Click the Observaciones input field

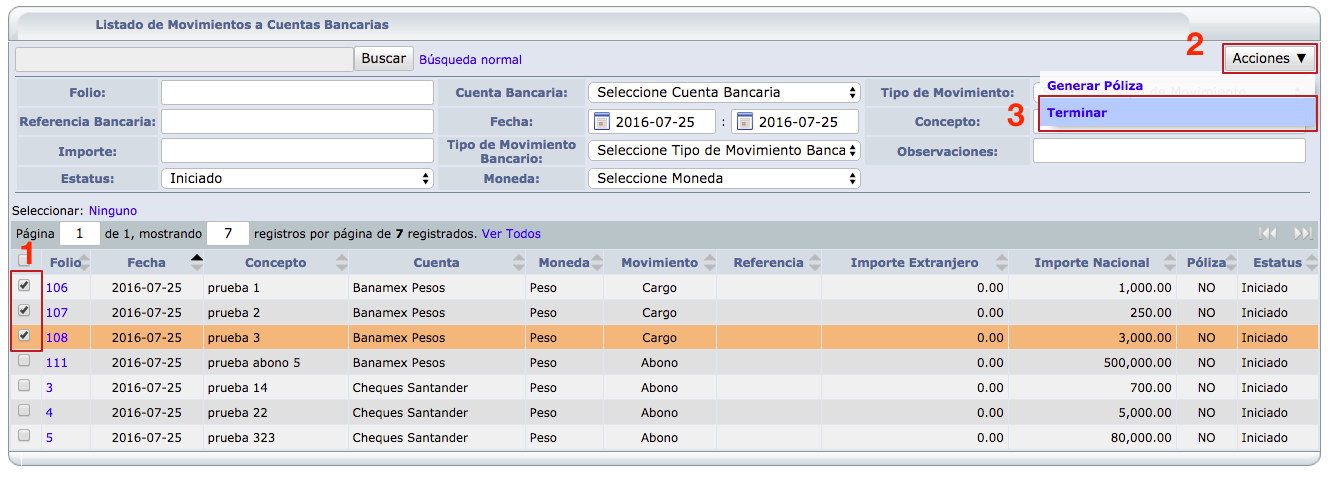[x=1169, y=151]
